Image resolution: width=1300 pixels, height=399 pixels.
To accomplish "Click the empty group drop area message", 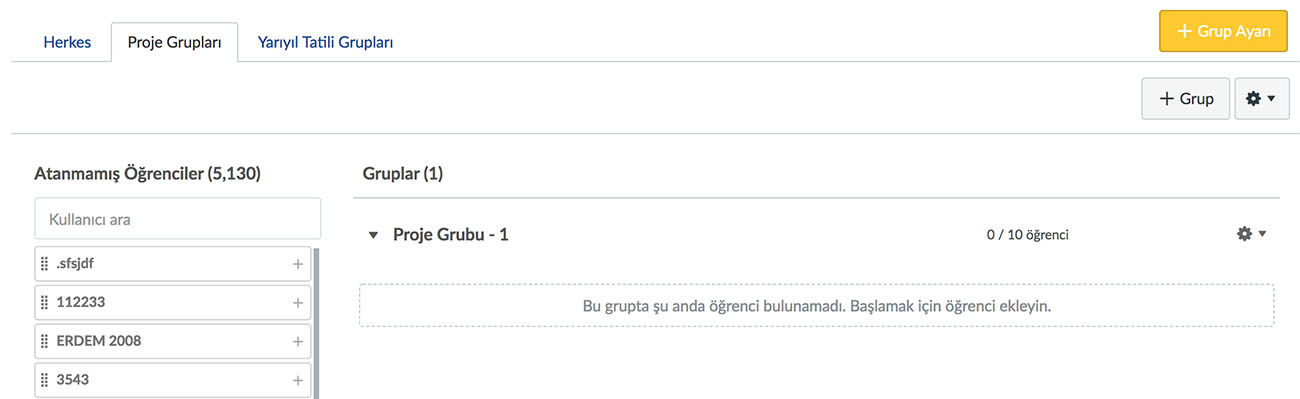I will tap(816, 305).
